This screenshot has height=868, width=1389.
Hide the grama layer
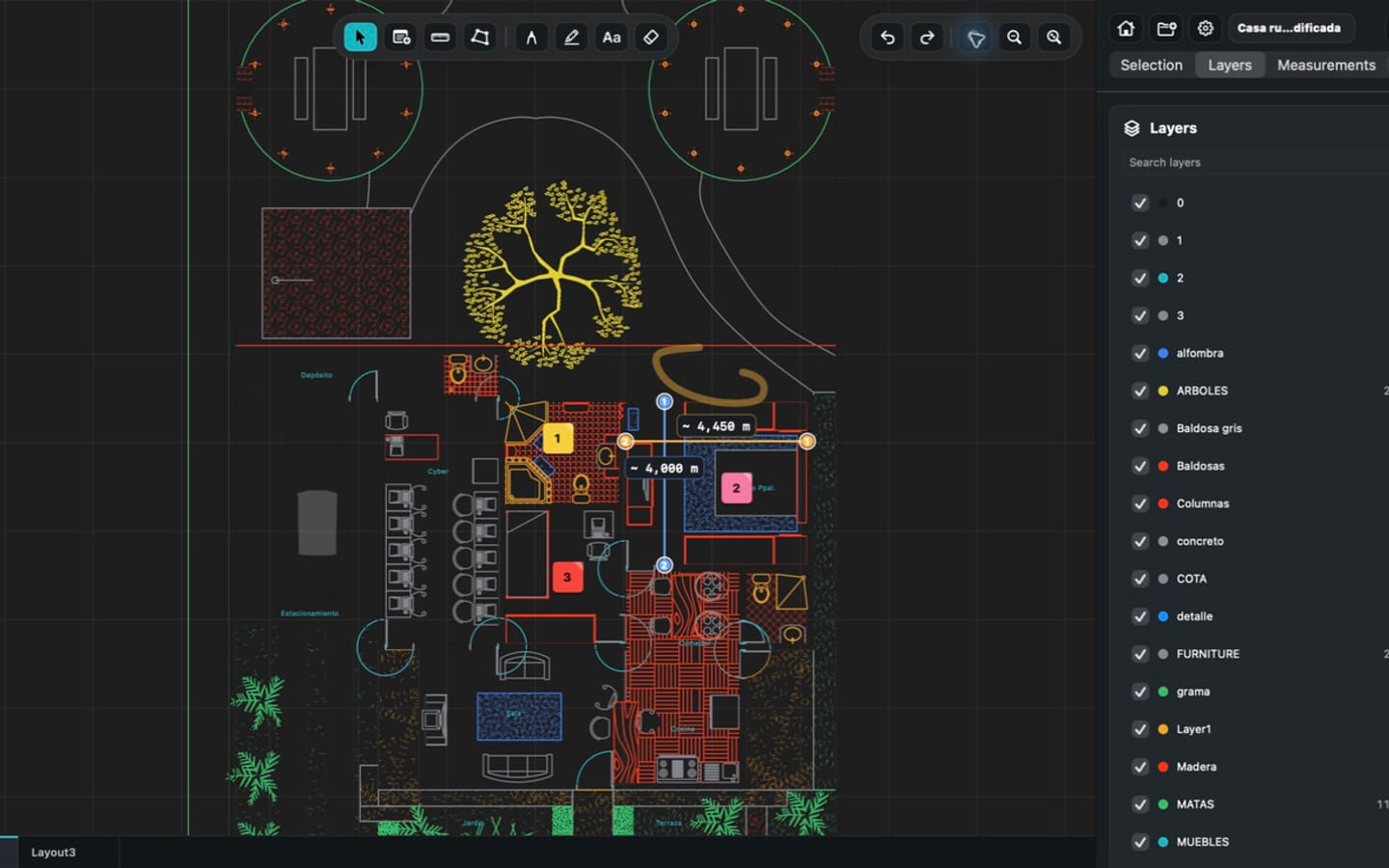[x=1140, y=692]
